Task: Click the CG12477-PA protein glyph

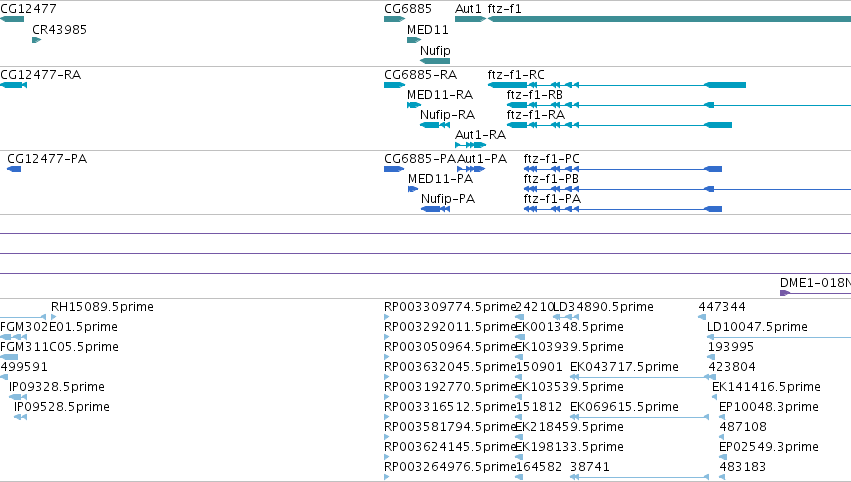Action: (14, 169)
